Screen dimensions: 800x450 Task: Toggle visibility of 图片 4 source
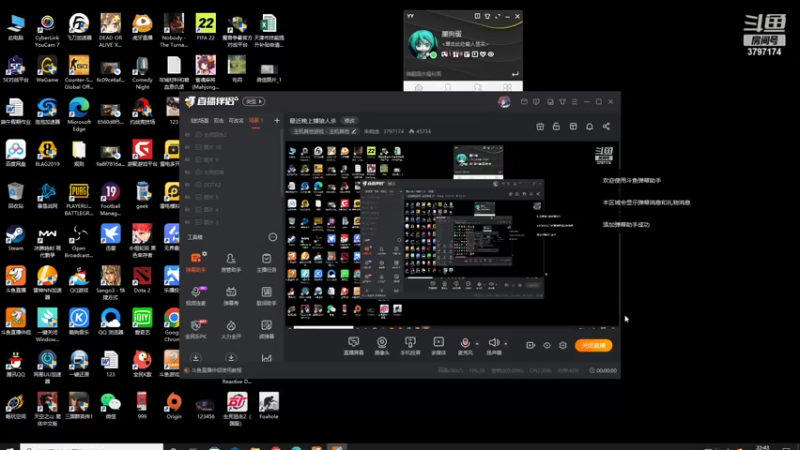click(x=187, y=210)
